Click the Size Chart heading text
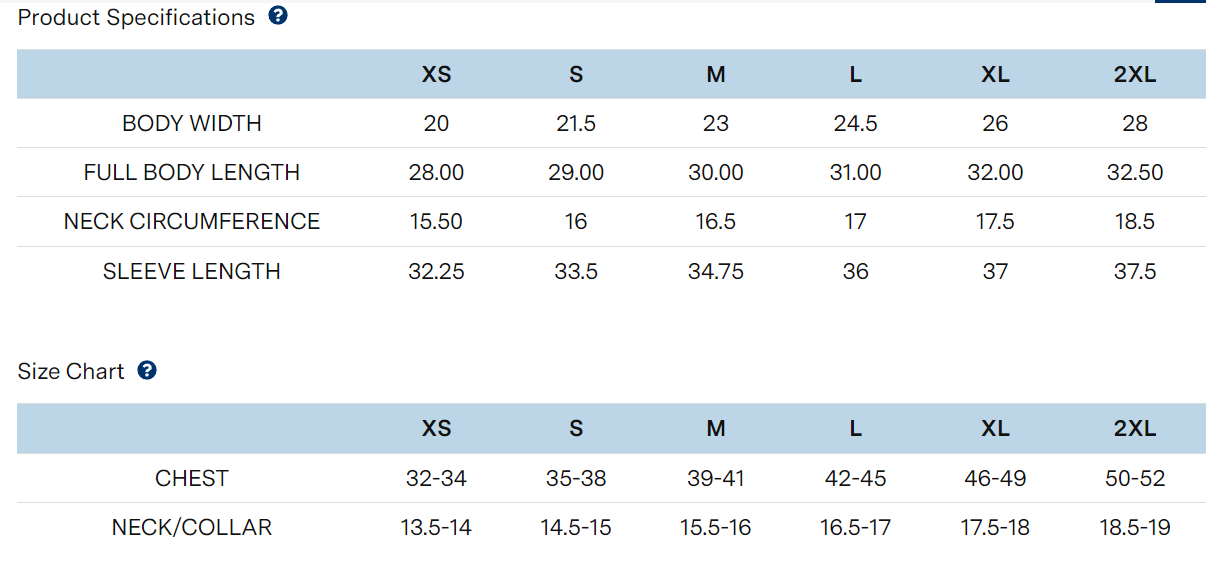The width and height of the screenshot is (1206, 570). click(x=71, y=372)
